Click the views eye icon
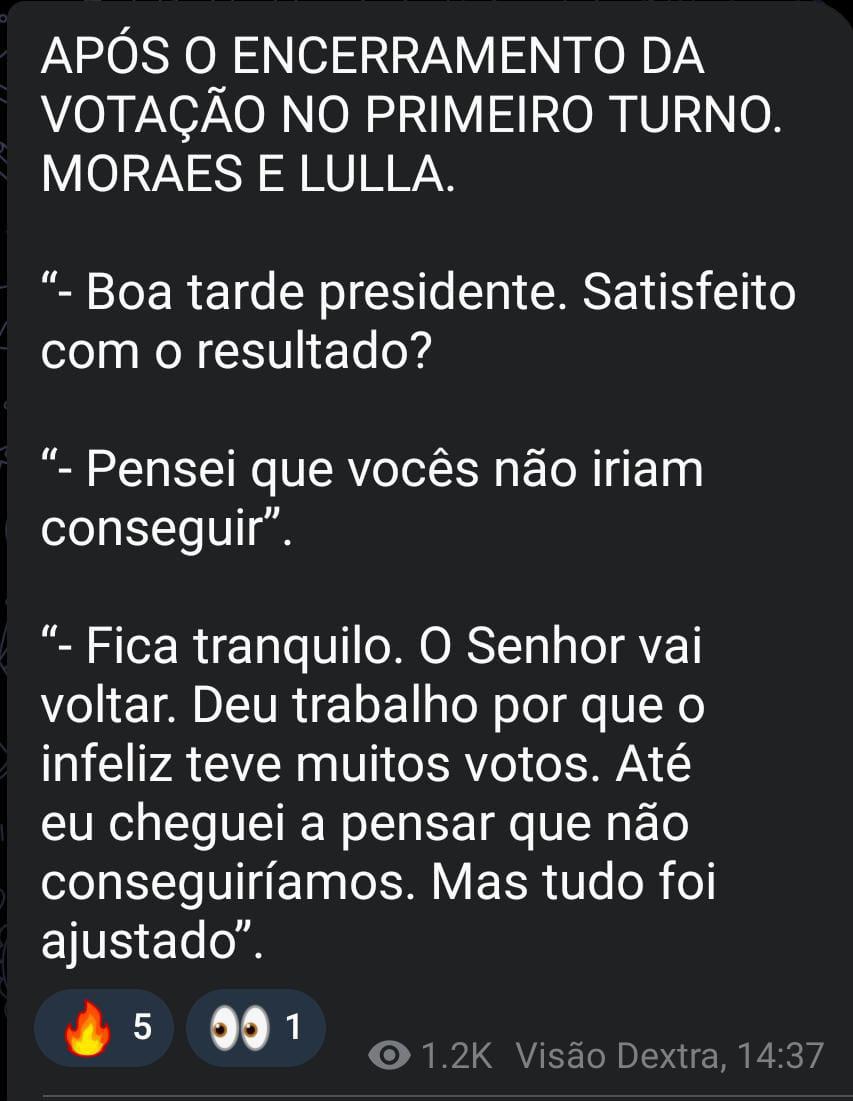Screen dimensions: 853x1101 click(390, 1055)
